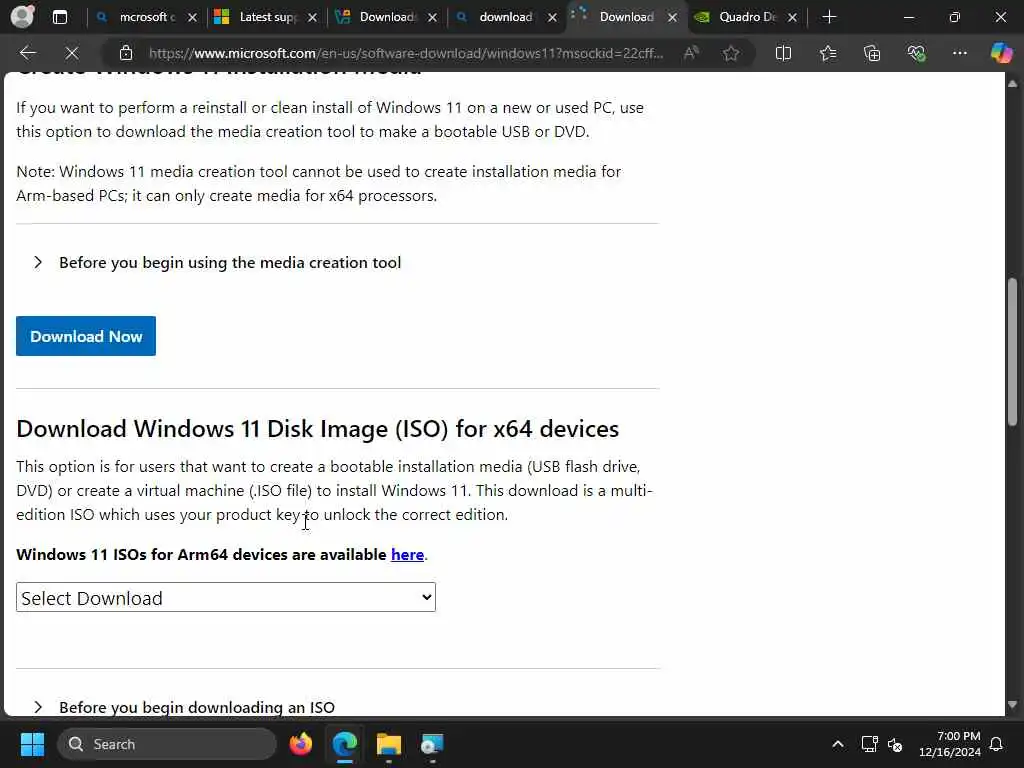Open a new tab with plus button
The image size is (1024, 768).
pos(829,17)
